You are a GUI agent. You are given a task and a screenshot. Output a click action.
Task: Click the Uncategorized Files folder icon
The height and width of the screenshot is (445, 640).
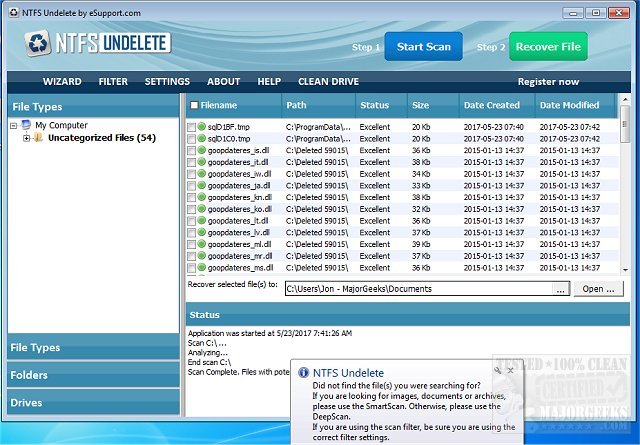click(x=38, y=138)
